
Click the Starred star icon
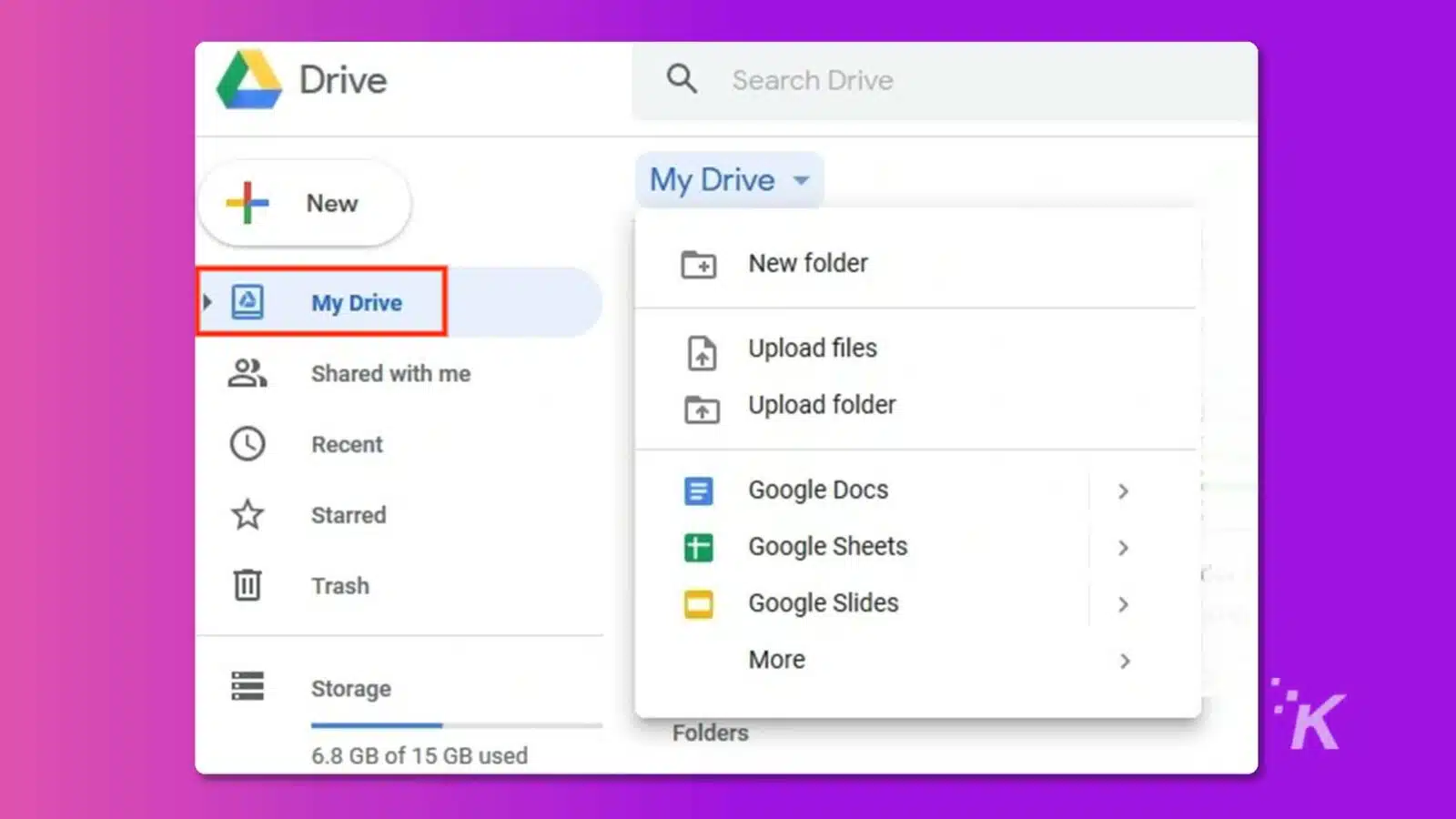pos(247,515)
